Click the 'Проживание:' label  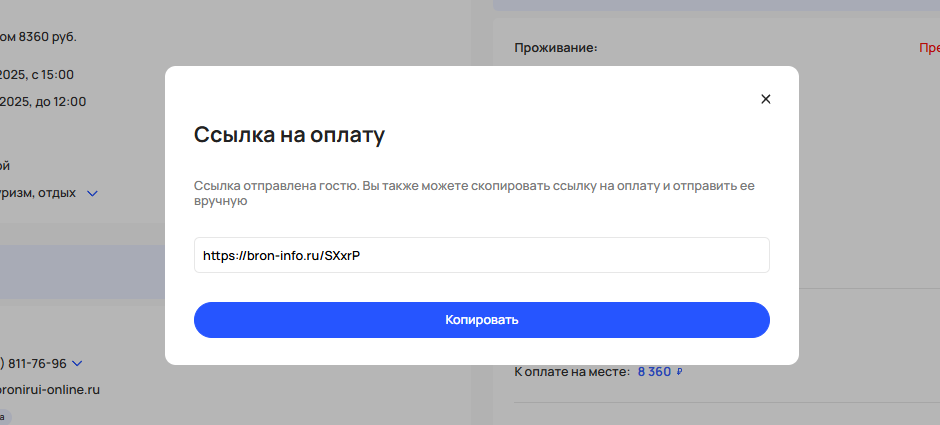tap(555, 47)
